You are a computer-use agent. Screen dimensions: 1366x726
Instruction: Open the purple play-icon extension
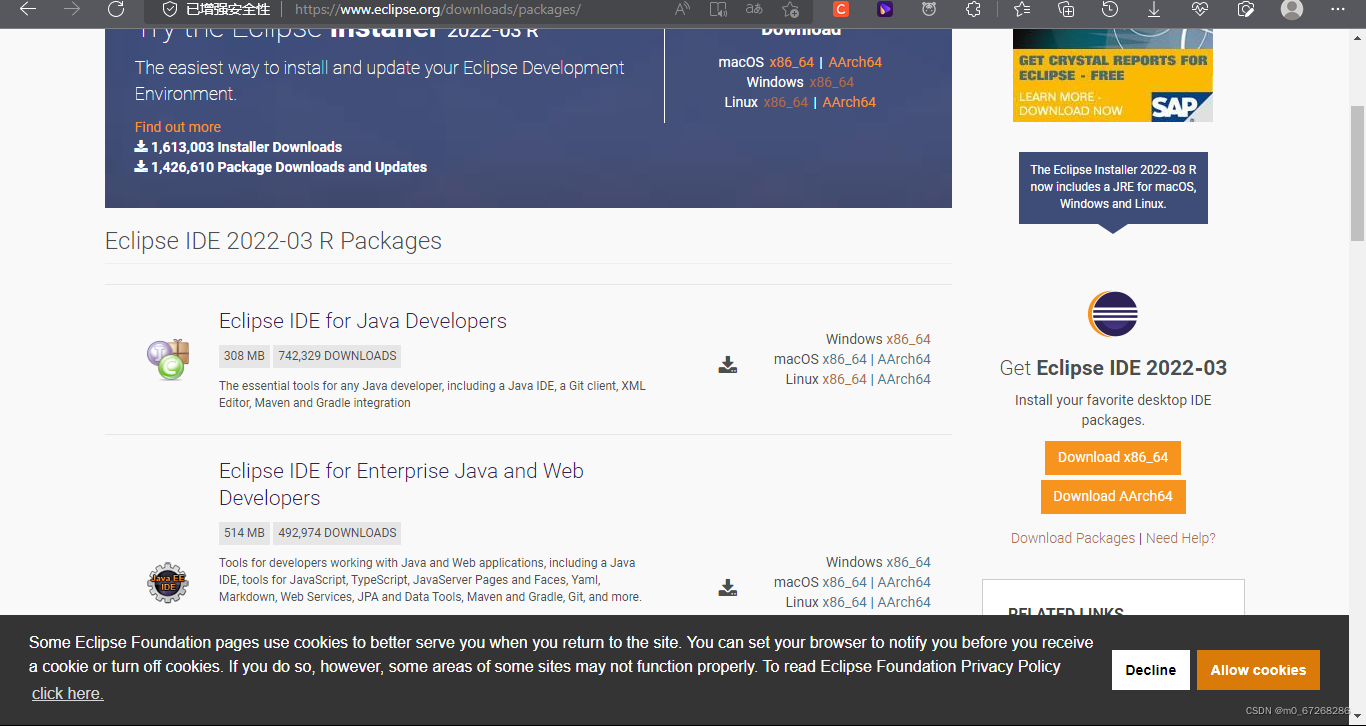[x=885, y=9]
